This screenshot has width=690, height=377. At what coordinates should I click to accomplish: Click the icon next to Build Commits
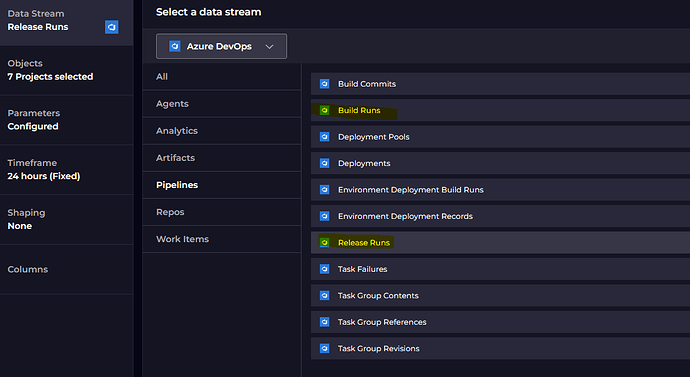(x=324, y=84)
